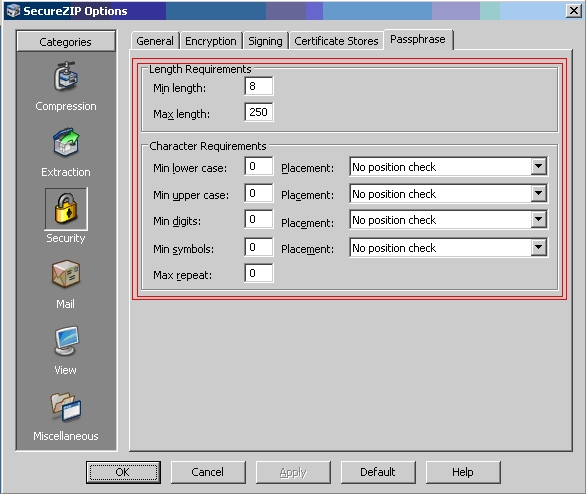The image size is (586, 494).
Task: Click the Min upper case field
Action: [259, 193]
